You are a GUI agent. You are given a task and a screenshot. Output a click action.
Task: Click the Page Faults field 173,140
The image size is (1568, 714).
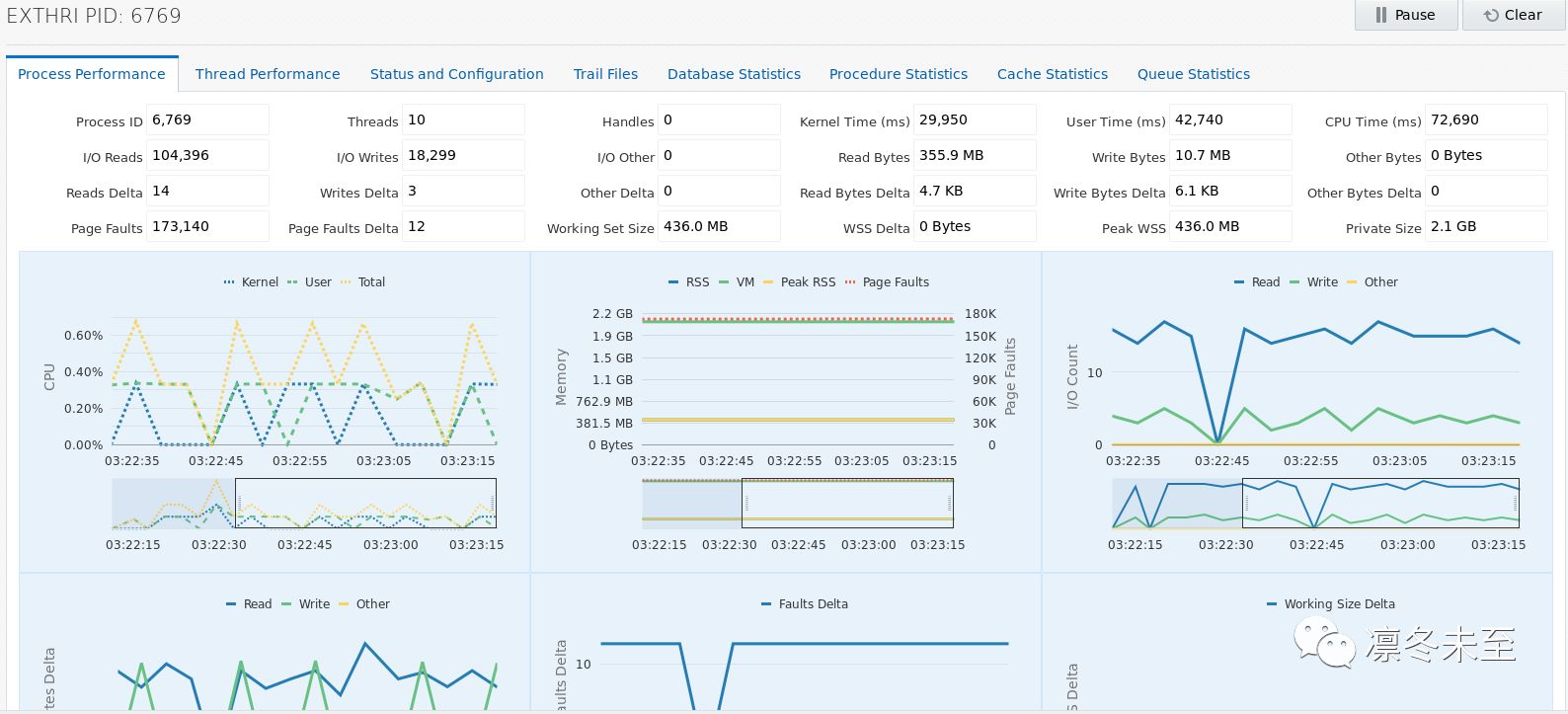coord(207,226)
